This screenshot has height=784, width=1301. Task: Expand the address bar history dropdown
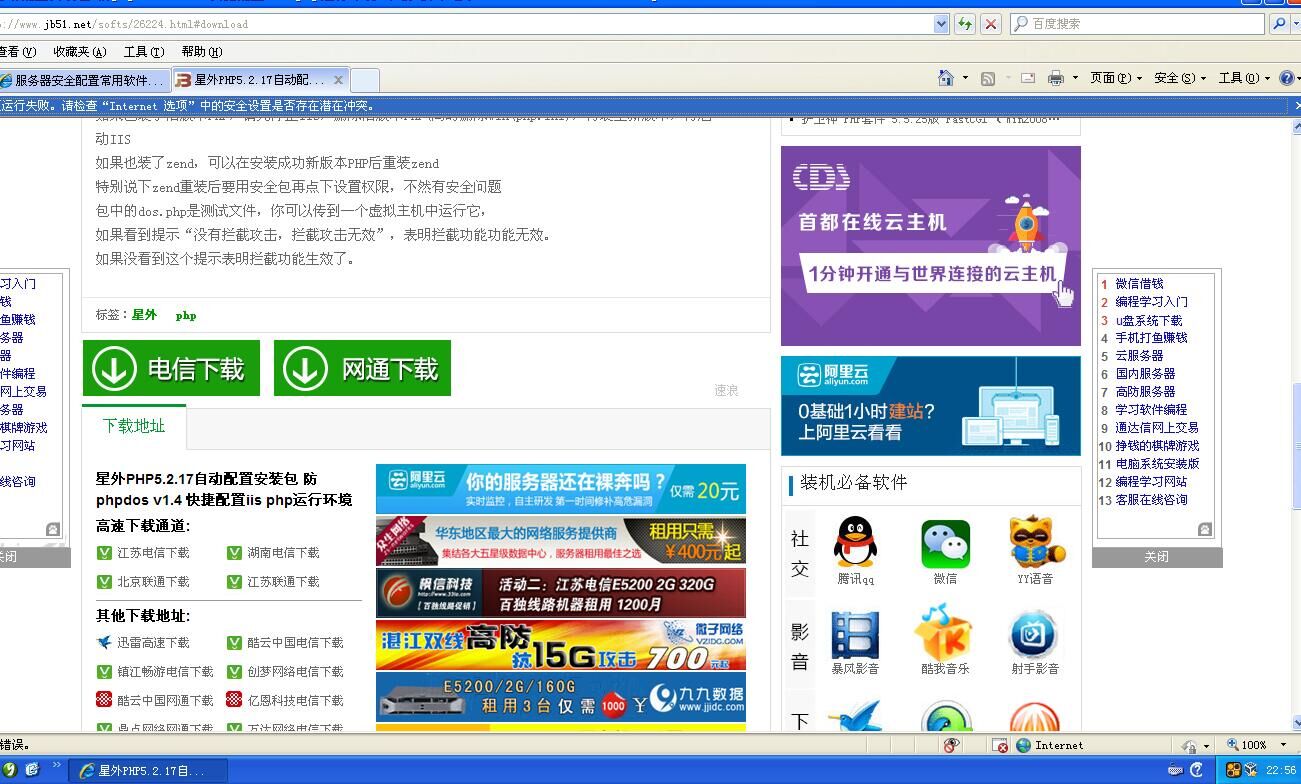coord(941,24)
